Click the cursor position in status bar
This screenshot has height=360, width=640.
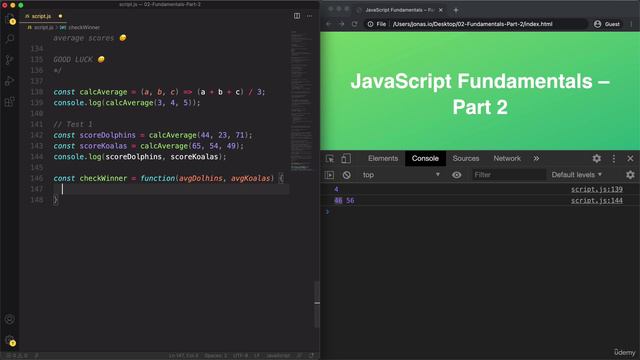(183, 356)
